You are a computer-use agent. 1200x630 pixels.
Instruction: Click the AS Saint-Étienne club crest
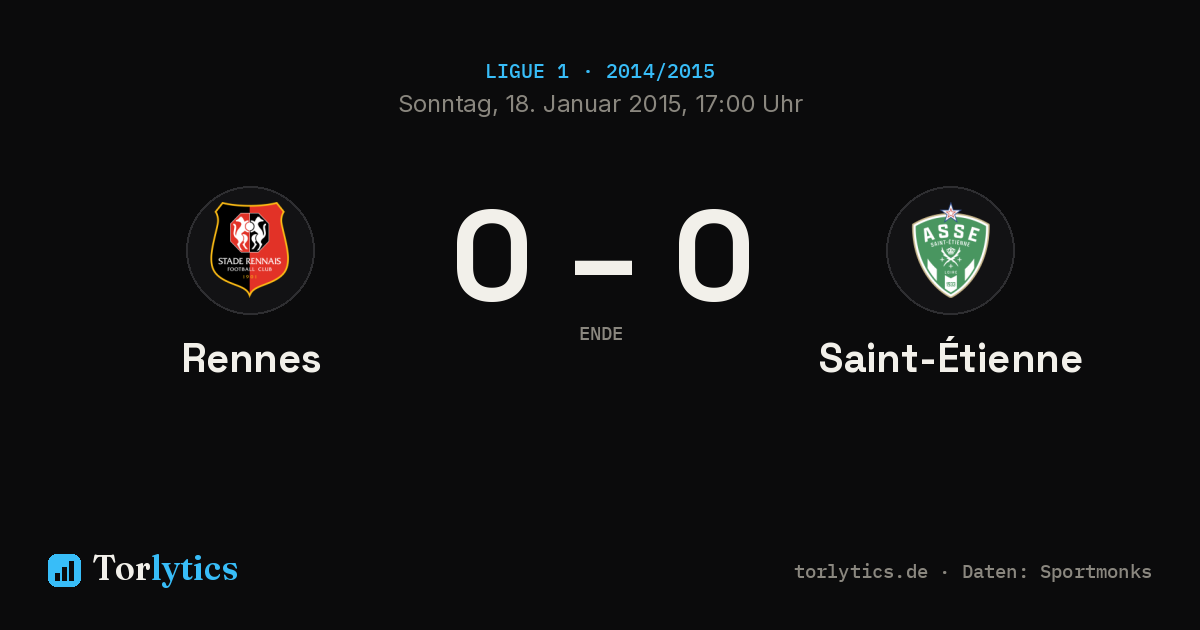click(x=950, y=250)
